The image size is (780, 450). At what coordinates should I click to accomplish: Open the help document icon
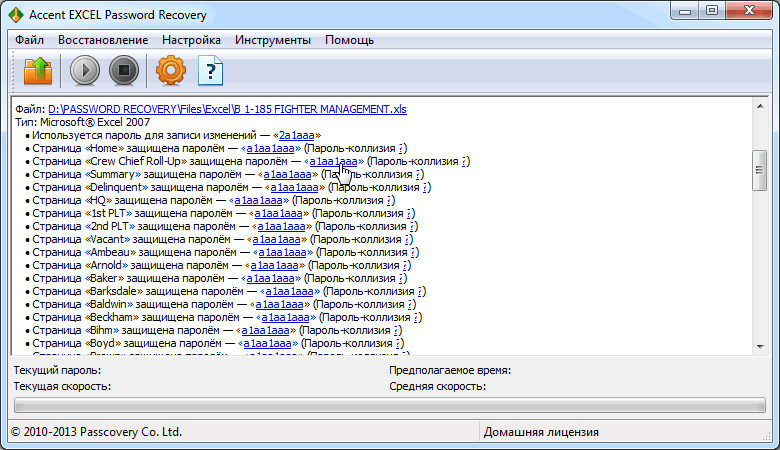point(212,72)
